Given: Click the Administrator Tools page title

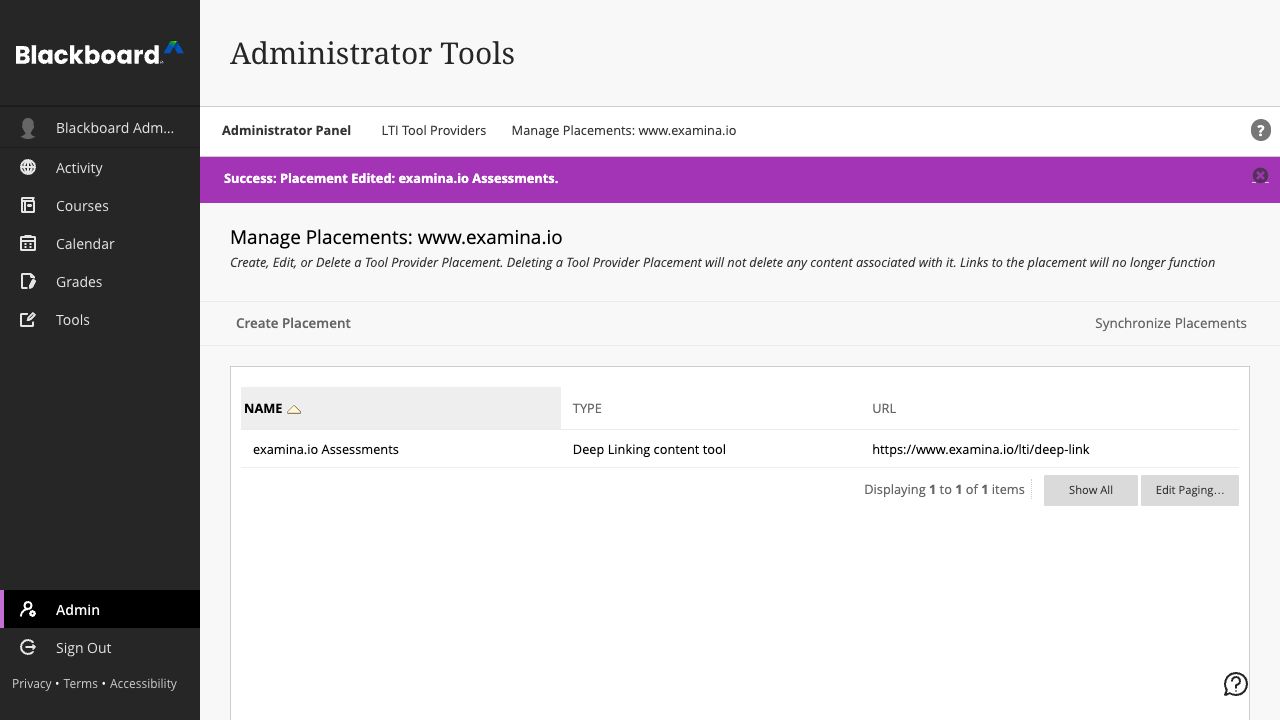Looking at the screenshot, I should (x=372, y=53).
